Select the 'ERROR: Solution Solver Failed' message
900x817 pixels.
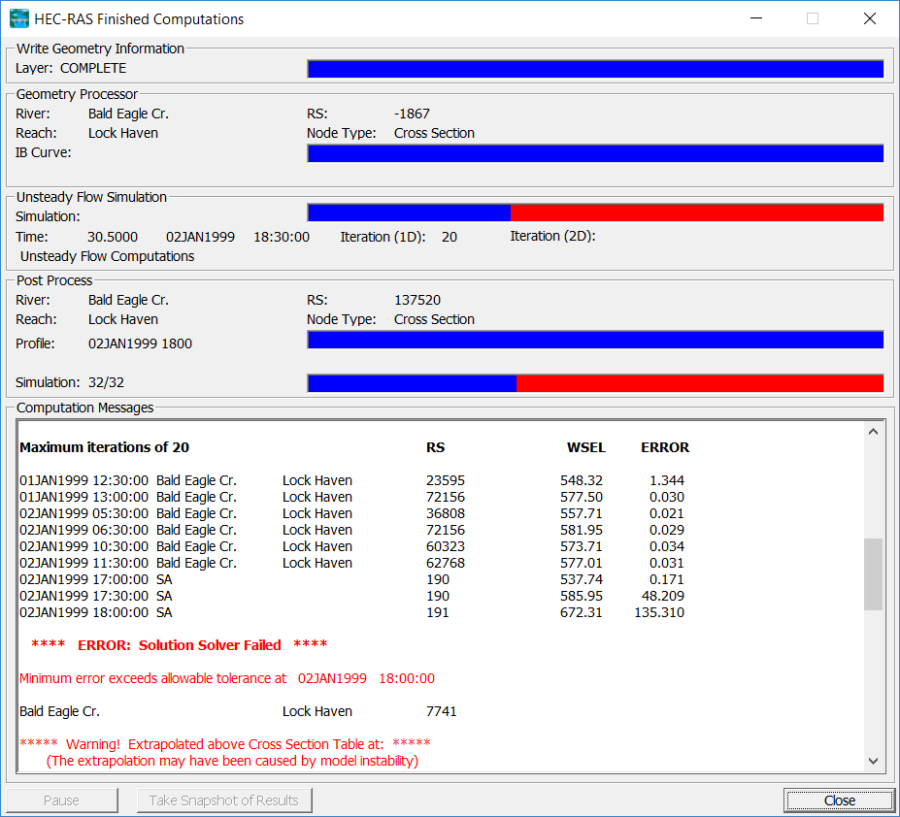coord(179,645)
